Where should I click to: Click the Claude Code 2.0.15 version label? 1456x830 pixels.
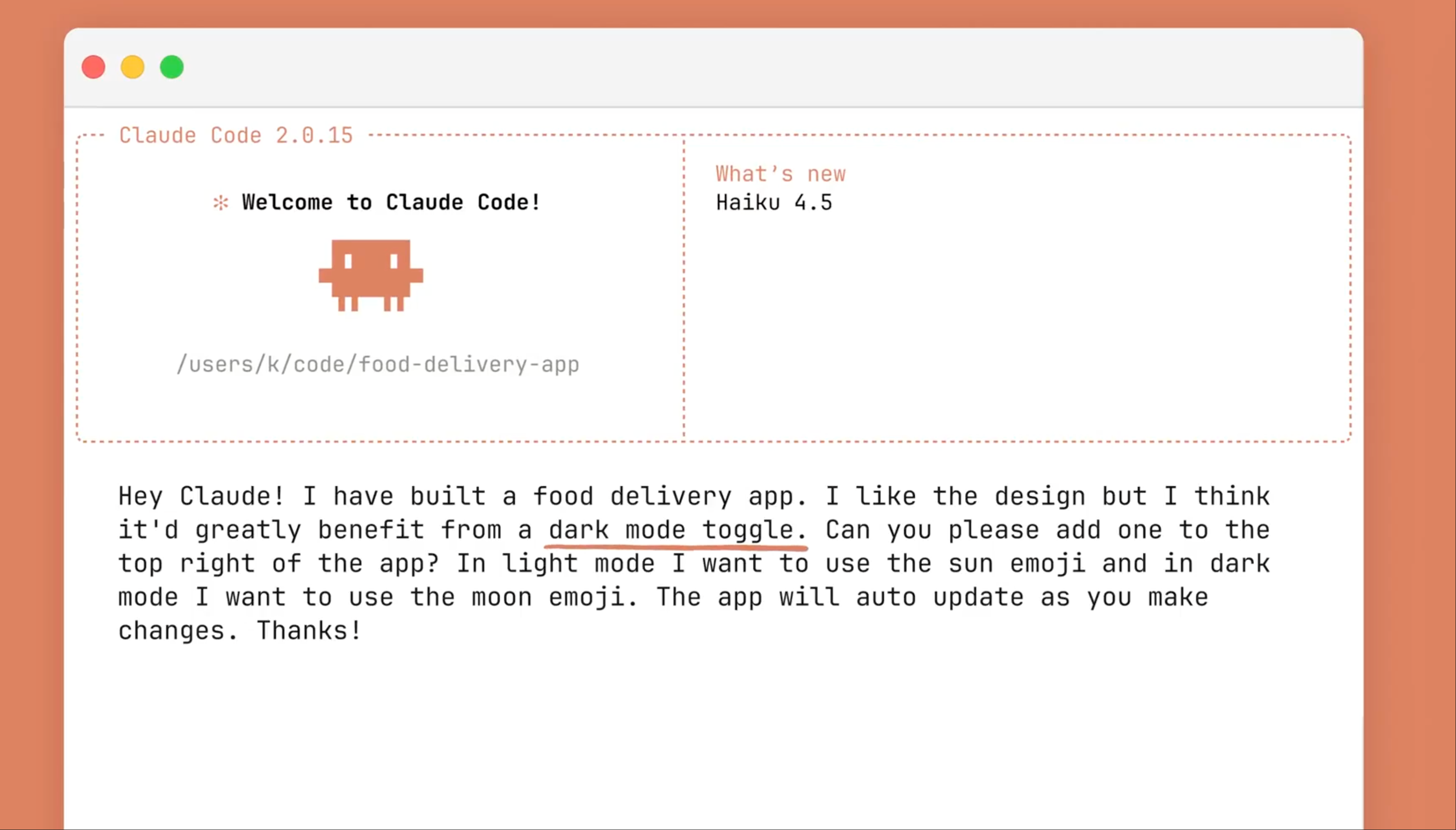236,136
